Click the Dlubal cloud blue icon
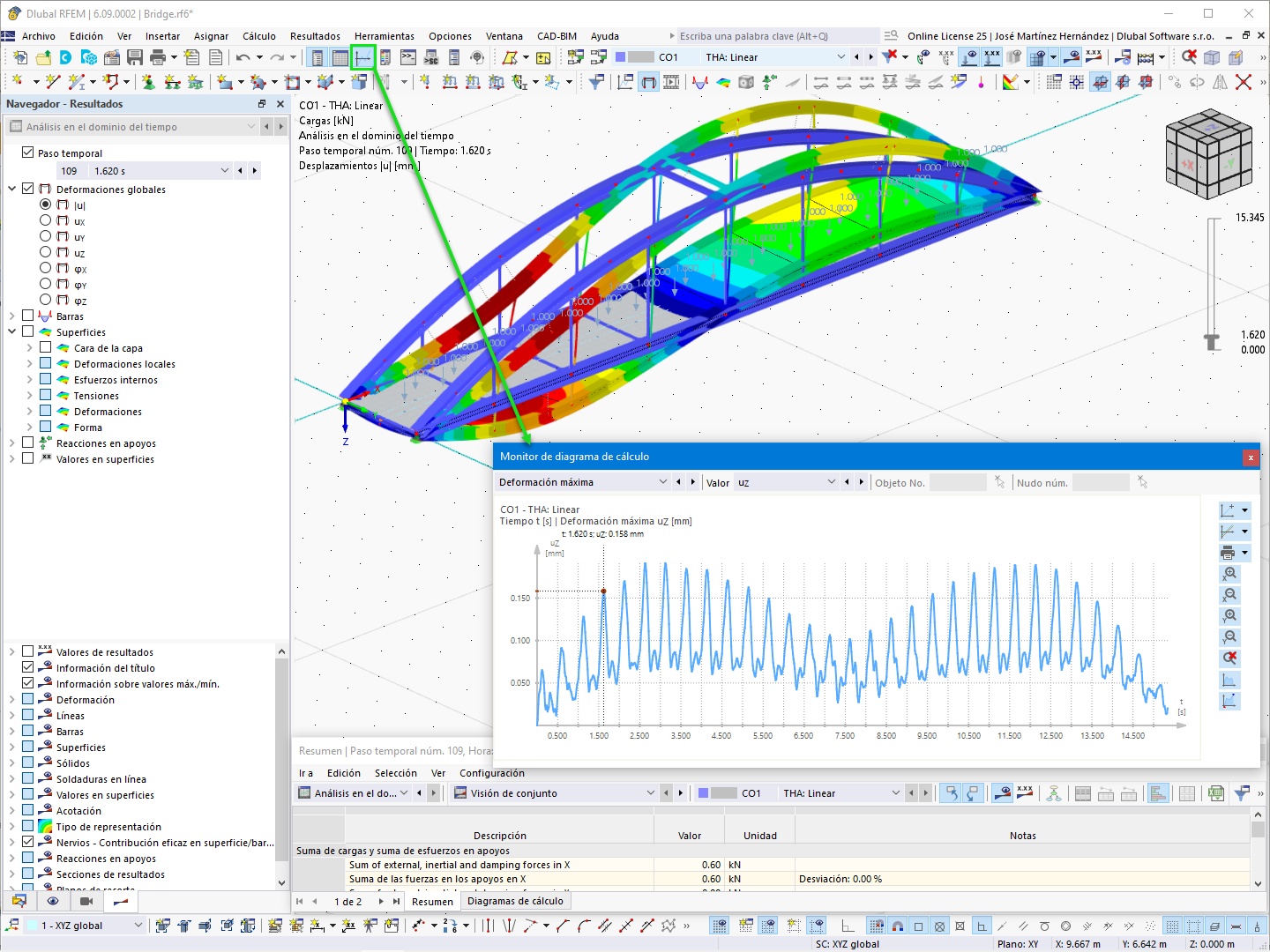Viewport: 1270px width, 952px height. pyautogui.click(x=66, y=57)
